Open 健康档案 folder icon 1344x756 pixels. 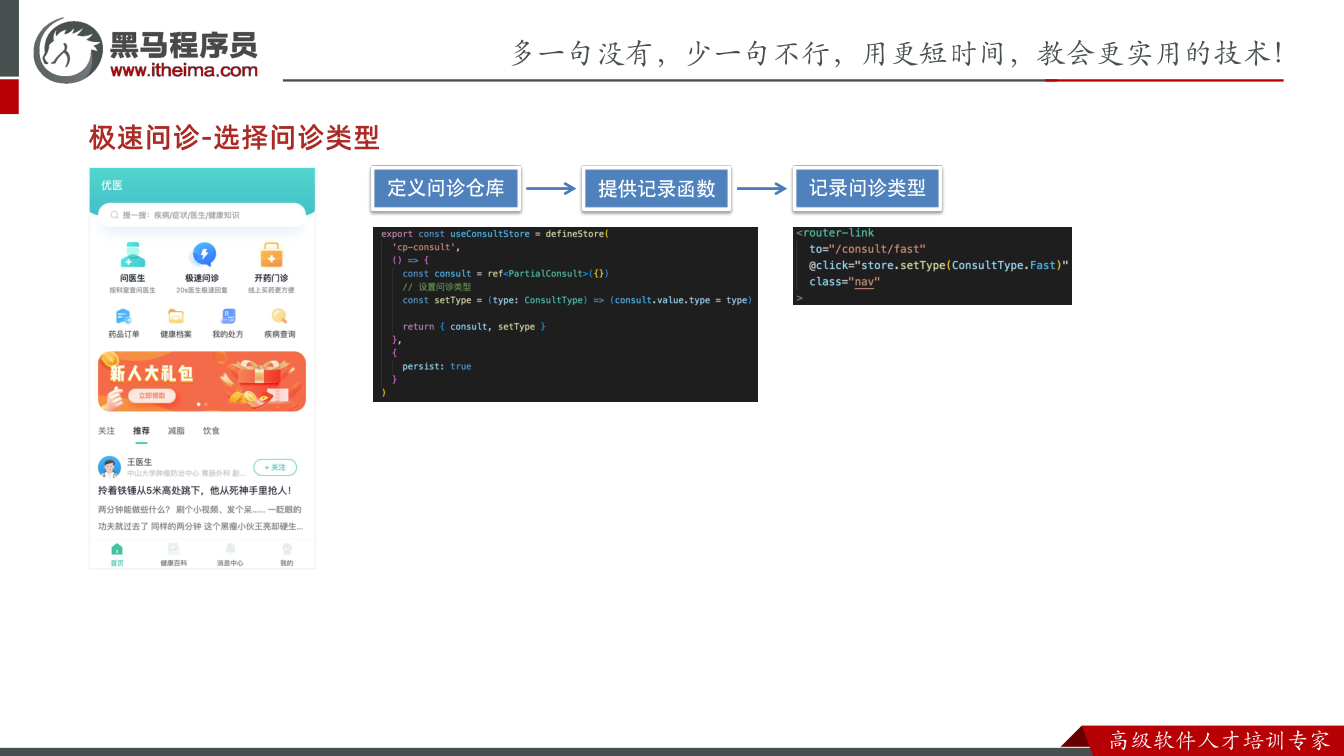coord(176,316)
